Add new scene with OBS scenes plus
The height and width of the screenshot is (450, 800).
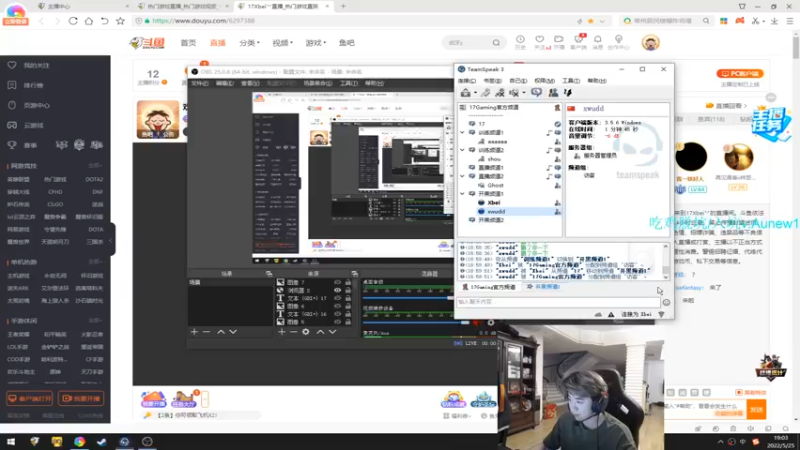coord(194,332)
